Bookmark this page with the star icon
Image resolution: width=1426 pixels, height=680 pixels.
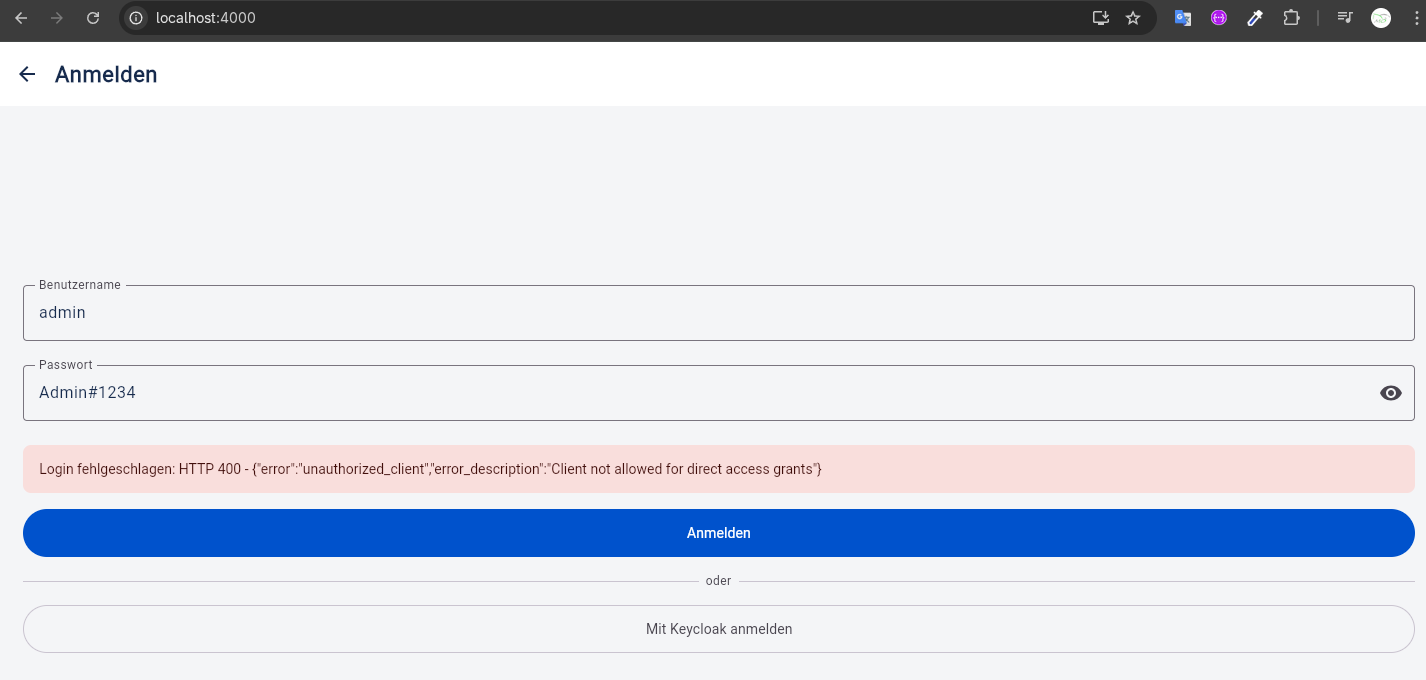tap(1133, 18)
